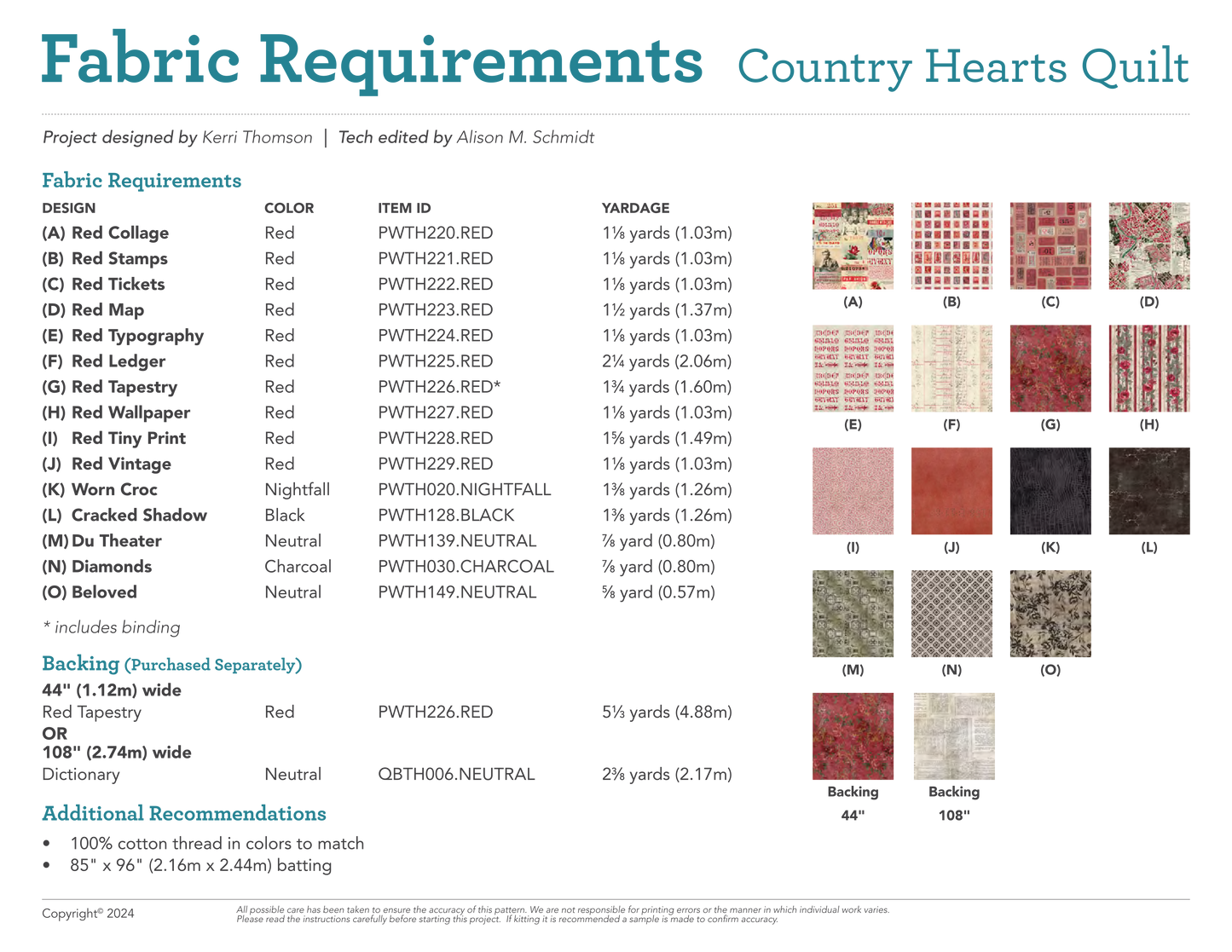Click the cream ledger fabric swatch (F)
The height and width of the screenshot is (952, 1232).
[x=951, y=368]
